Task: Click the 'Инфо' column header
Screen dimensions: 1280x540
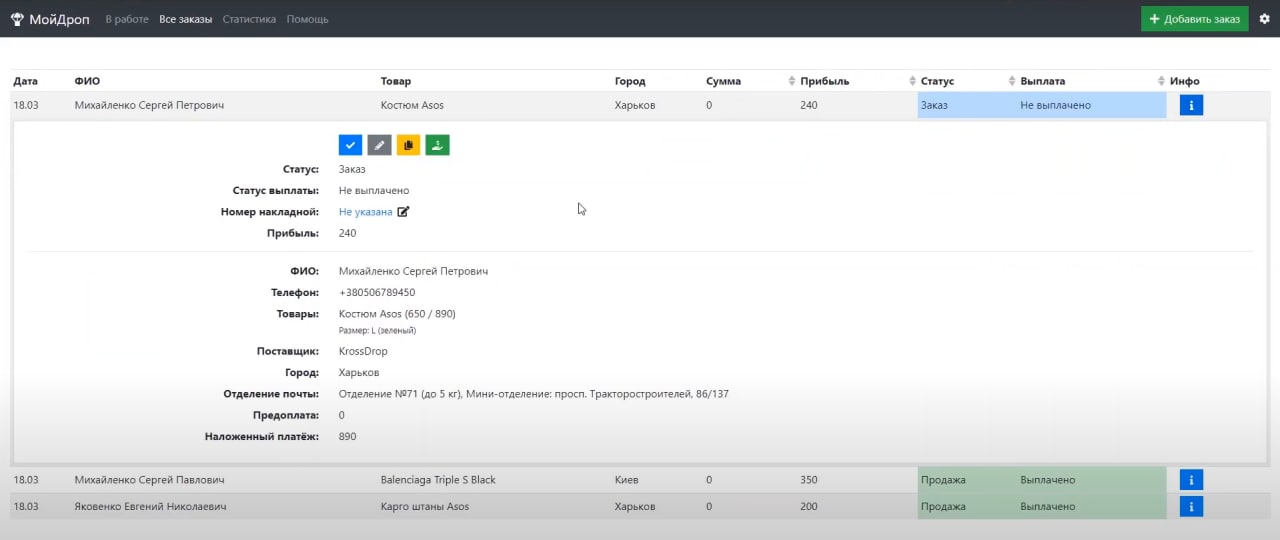Action: 1184,81
